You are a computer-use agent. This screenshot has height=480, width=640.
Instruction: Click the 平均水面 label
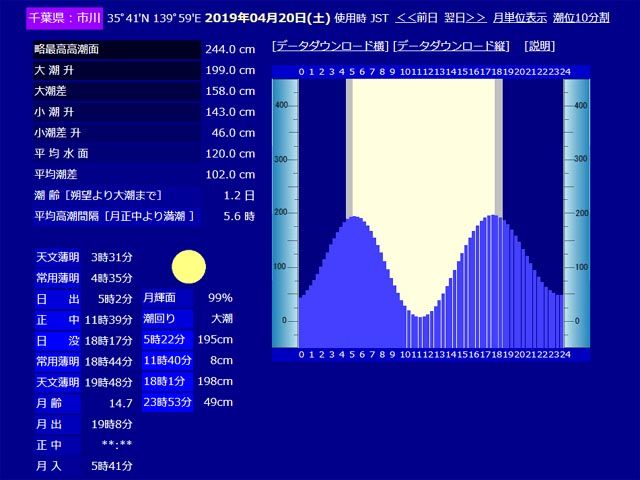tap(62, 153)
